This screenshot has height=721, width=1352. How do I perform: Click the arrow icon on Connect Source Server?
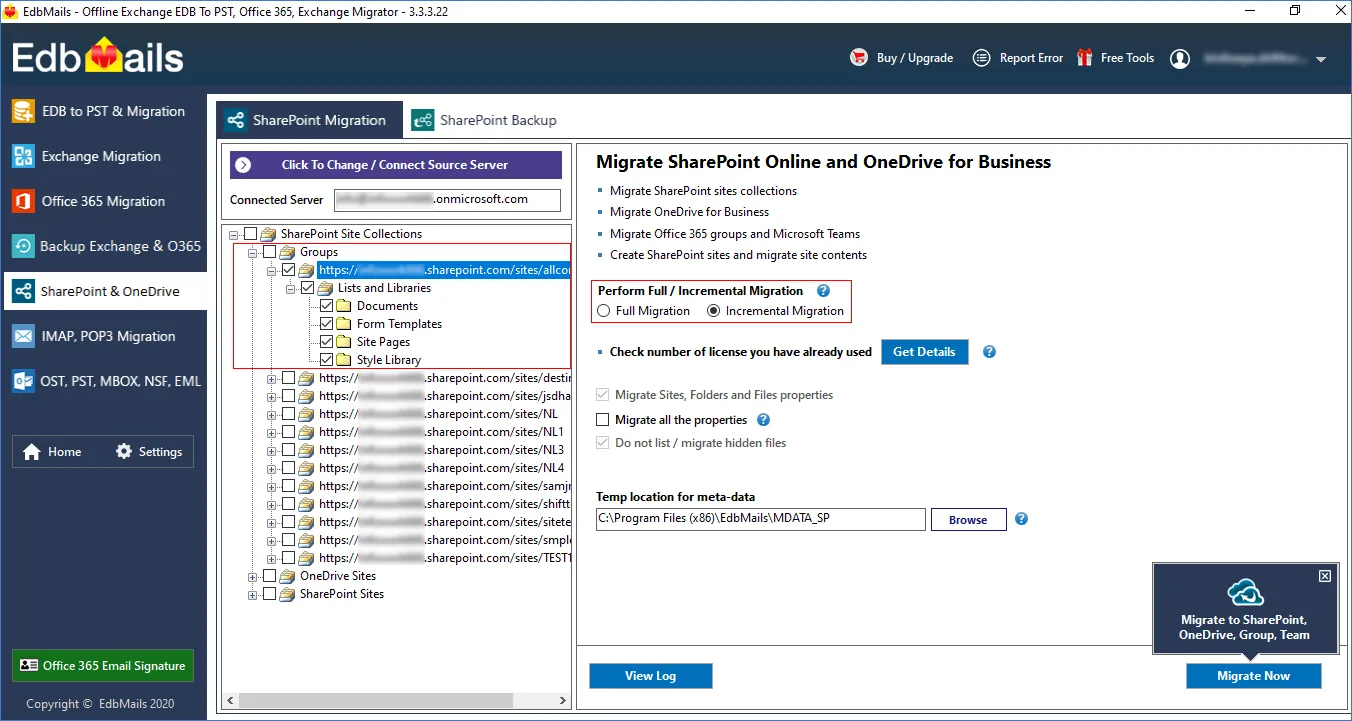[x=243, y=165]
